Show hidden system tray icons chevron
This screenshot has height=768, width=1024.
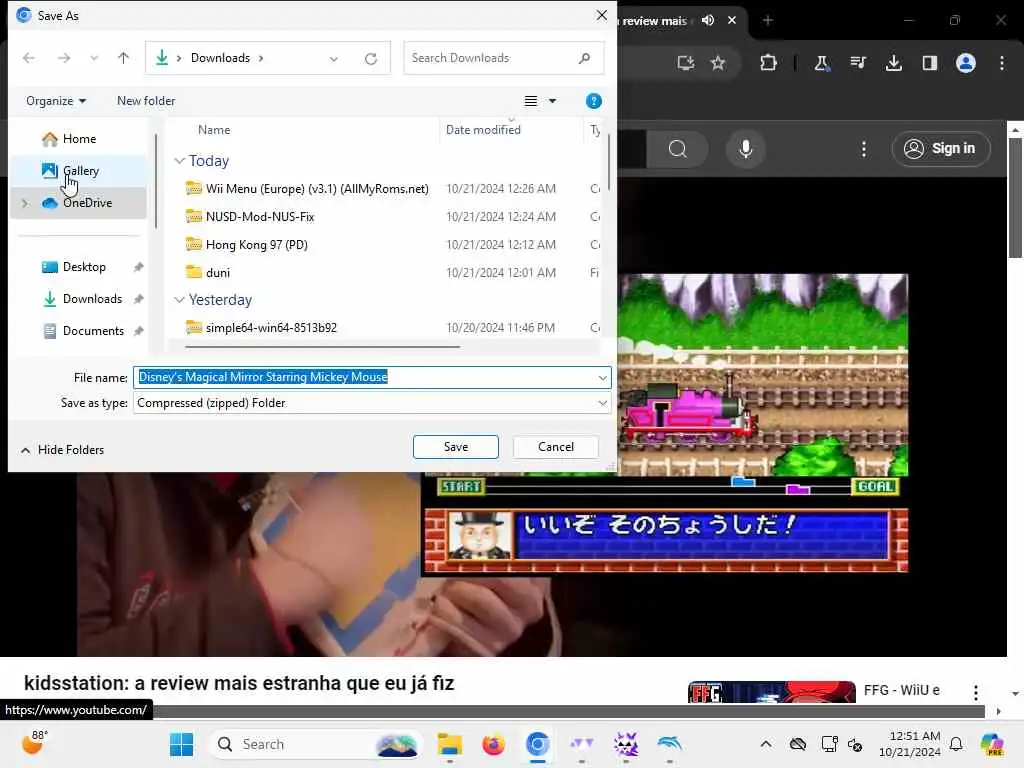(x=765, y=744)
